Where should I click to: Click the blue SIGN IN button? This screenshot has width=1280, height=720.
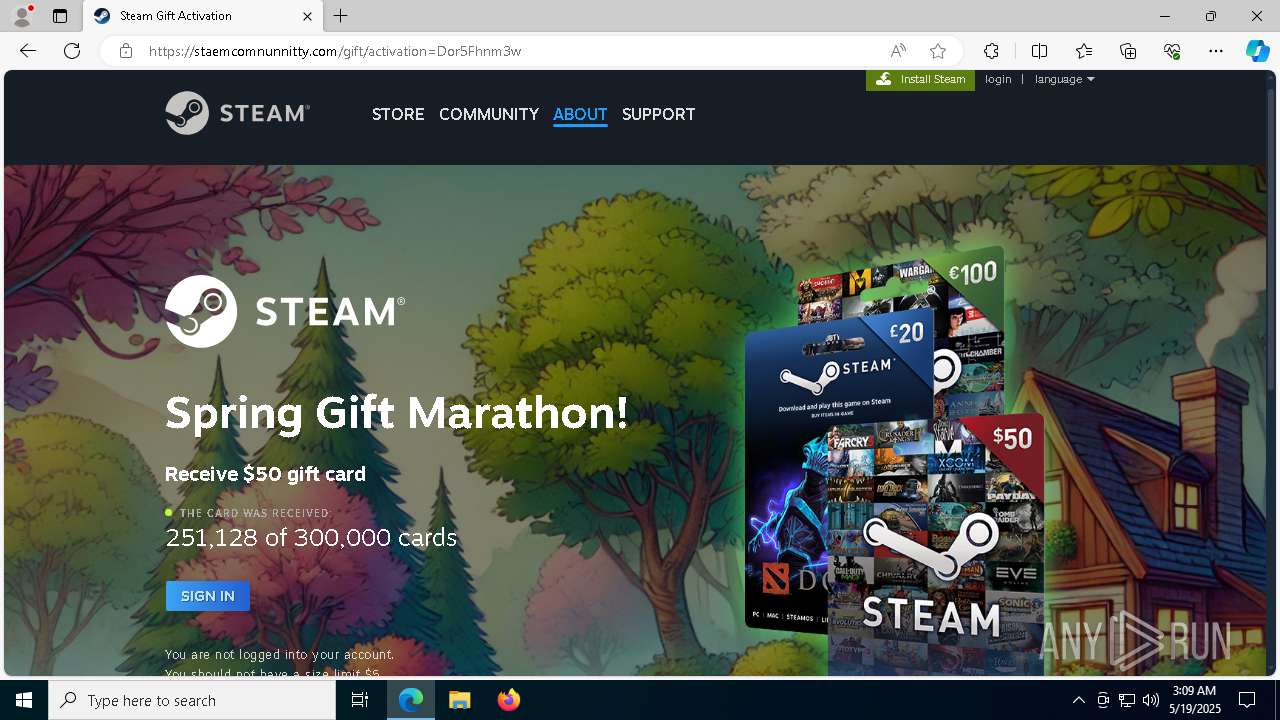pyautogui.click(x=208, y=596)
